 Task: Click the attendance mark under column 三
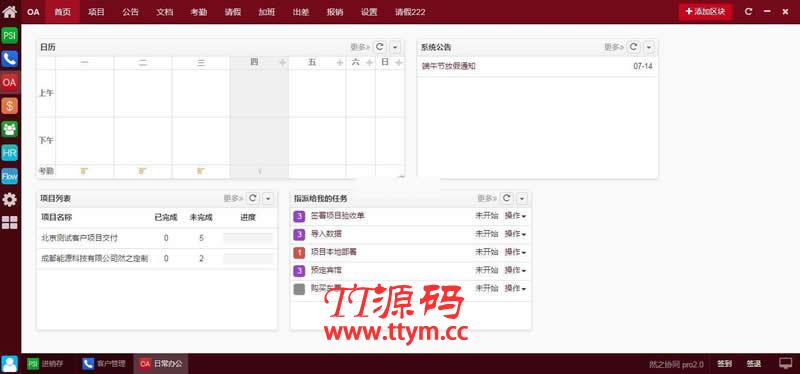(x=201, y=171)
